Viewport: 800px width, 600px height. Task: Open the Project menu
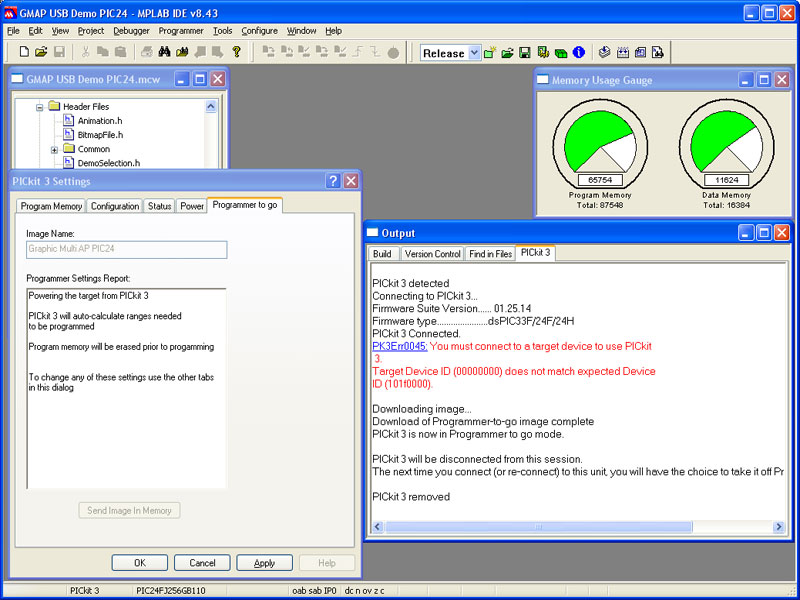(91, 31)
